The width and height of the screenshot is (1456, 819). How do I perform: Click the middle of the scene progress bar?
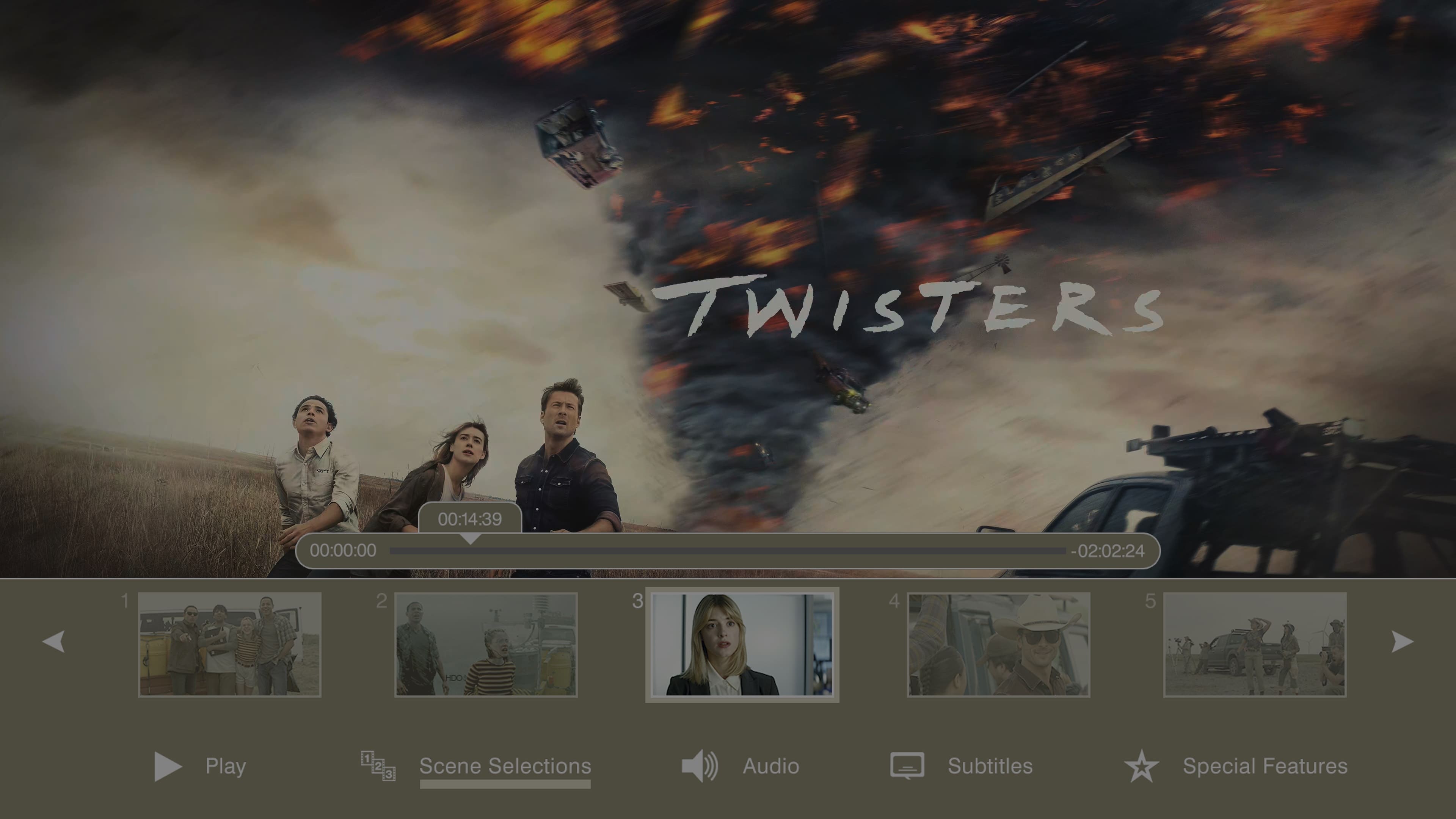coord(728,551)
